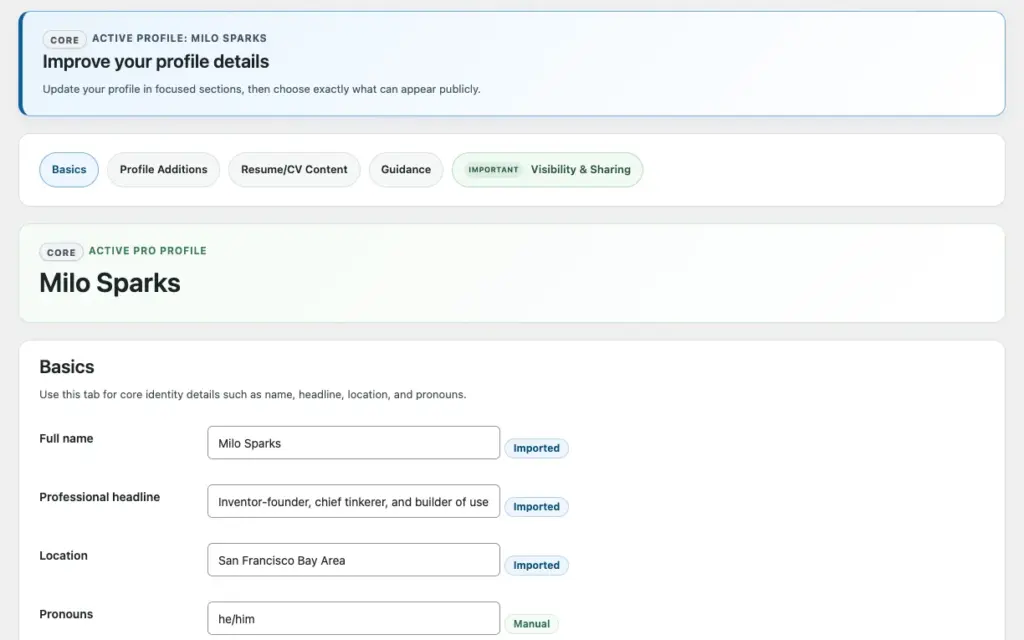Click the CORE badge above Milo Sparks heading

61,252
